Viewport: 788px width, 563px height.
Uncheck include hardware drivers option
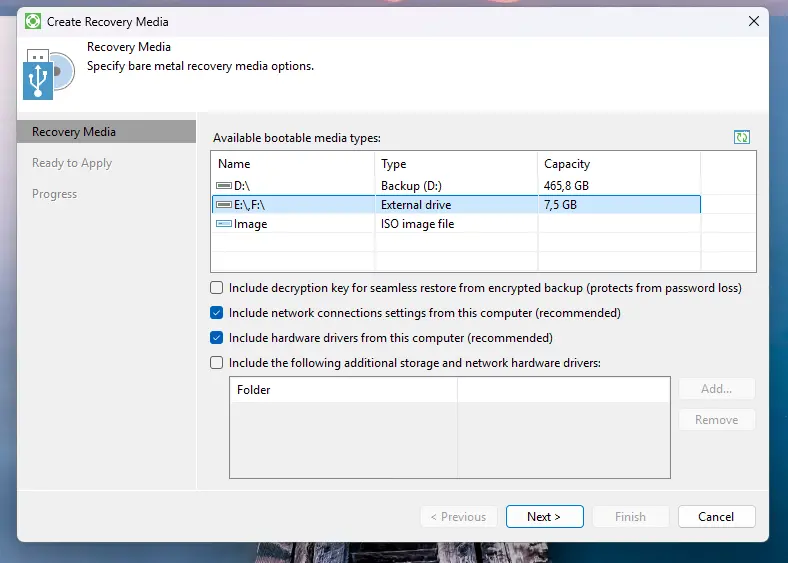point(217,338)
